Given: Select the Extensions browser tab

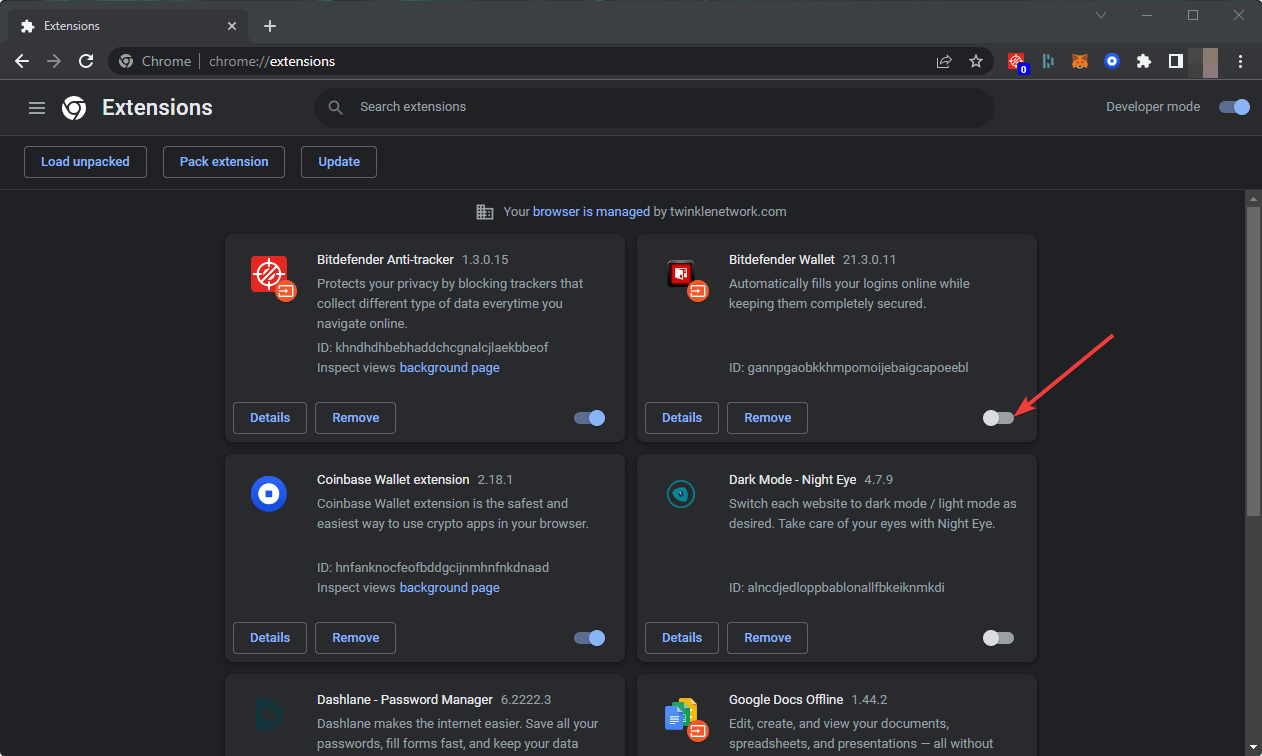Looking at the screenshot, I should pos(129,26).
